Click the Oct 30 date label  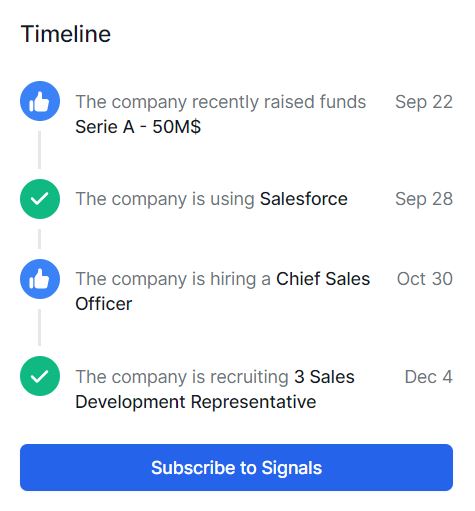point(425,279)
